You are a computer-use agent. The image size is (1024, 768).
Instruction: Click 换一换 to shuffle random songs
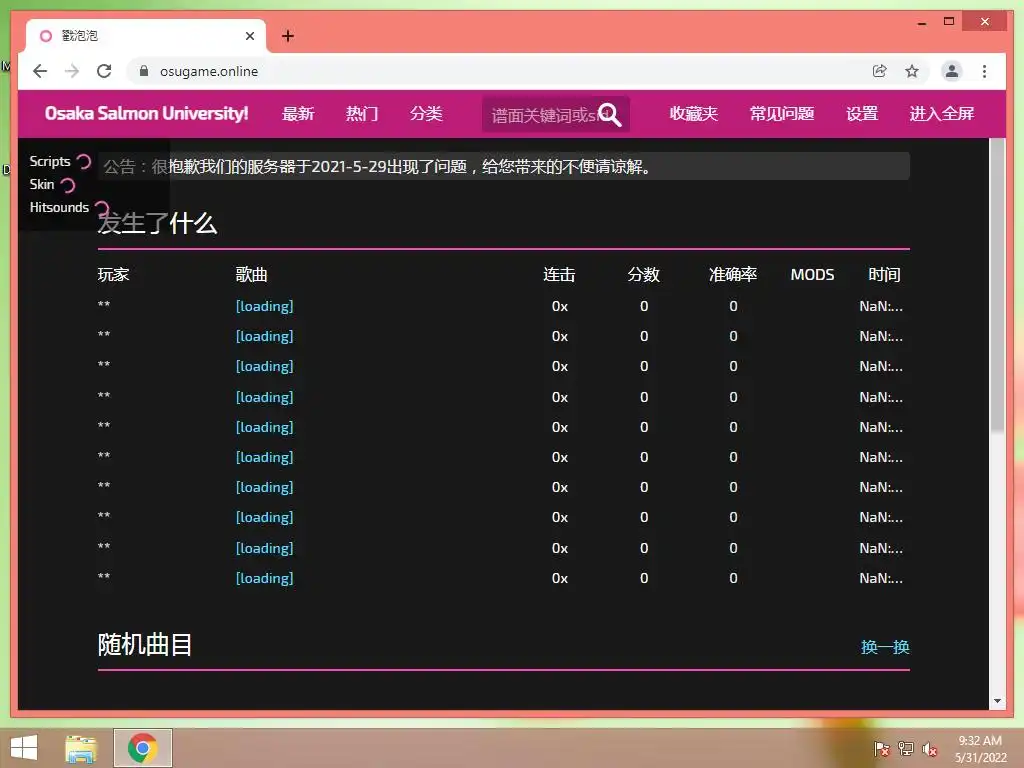(x=885, y=647)
